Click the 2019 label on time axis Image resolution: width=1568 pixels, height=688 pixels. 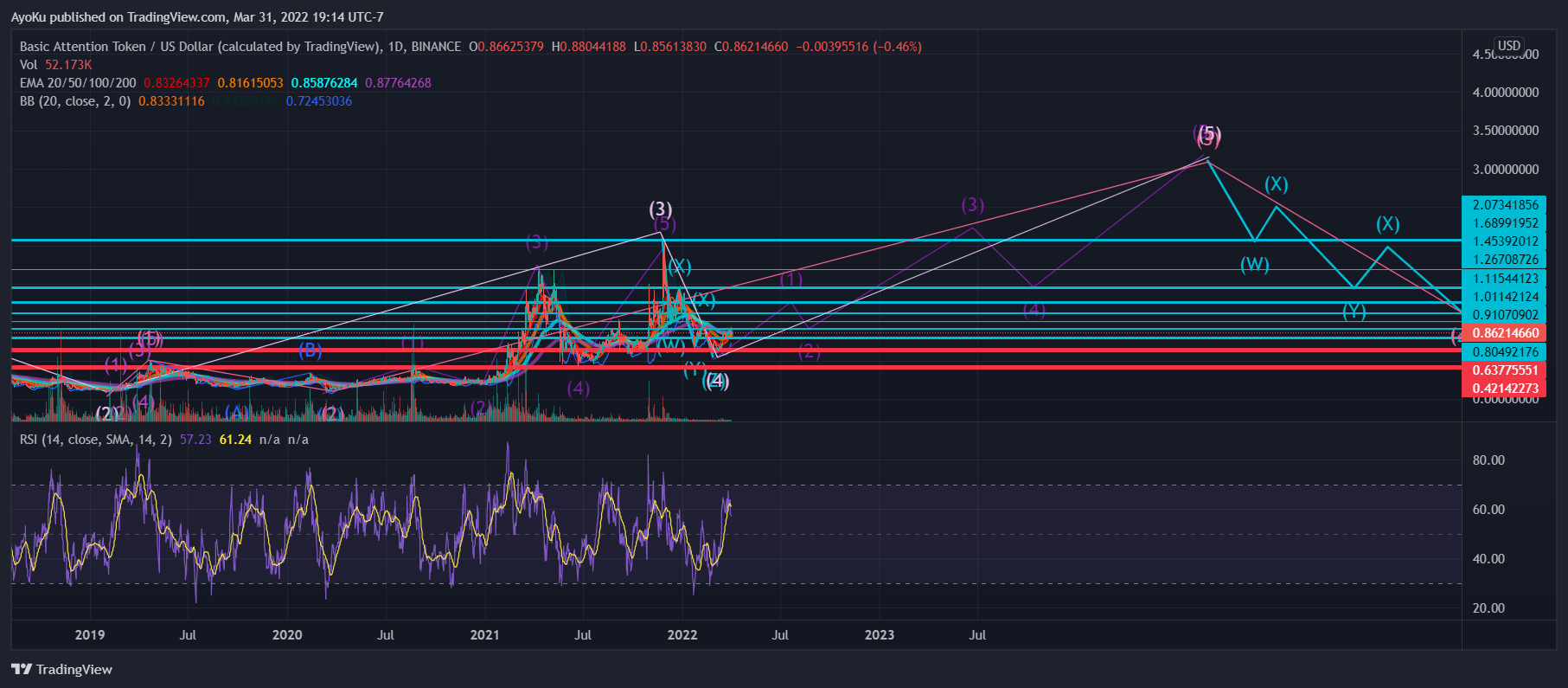point(90,635)
